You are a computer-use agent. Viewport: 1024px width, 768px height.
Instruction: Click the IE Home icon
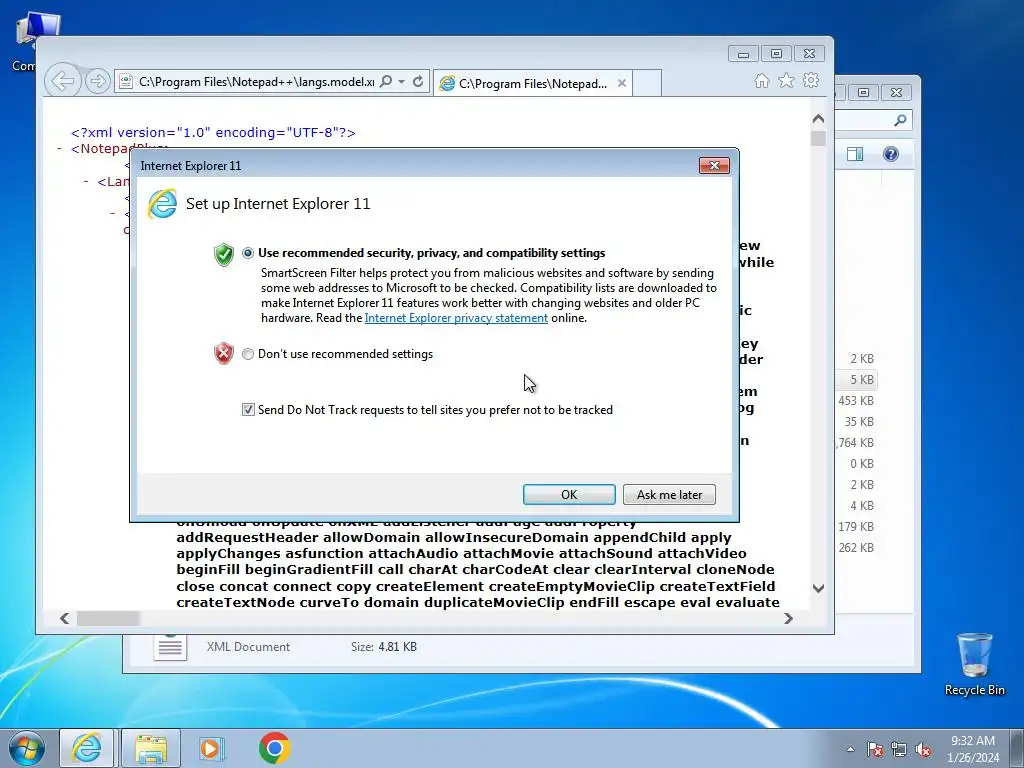tap(761, 80)
